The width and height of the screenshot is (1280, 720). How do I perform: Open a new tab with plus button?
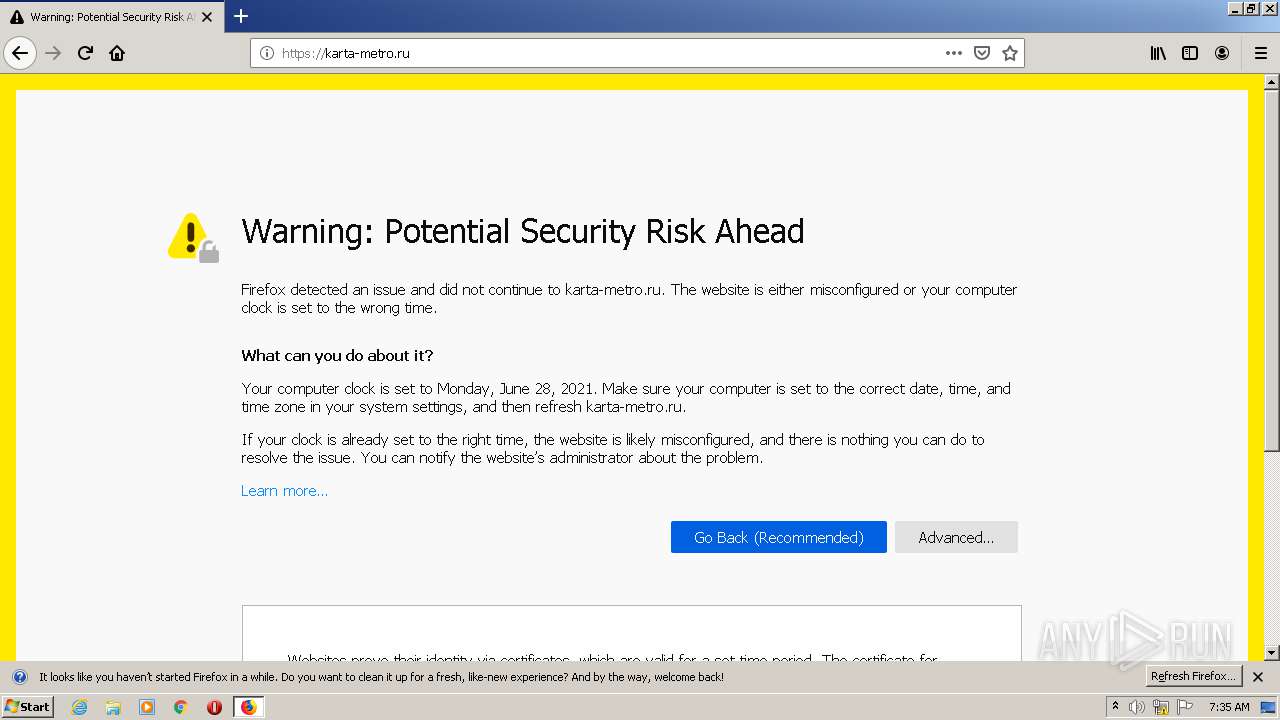[x=241, y=16]
